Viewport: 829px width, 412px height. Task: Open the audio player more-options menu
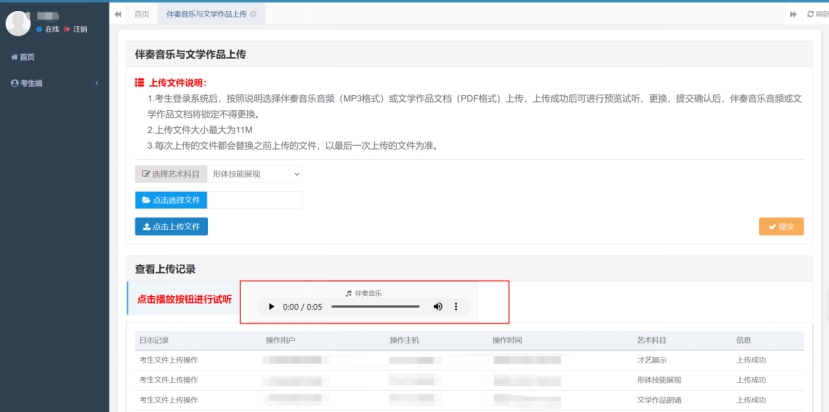coord(456,307)
